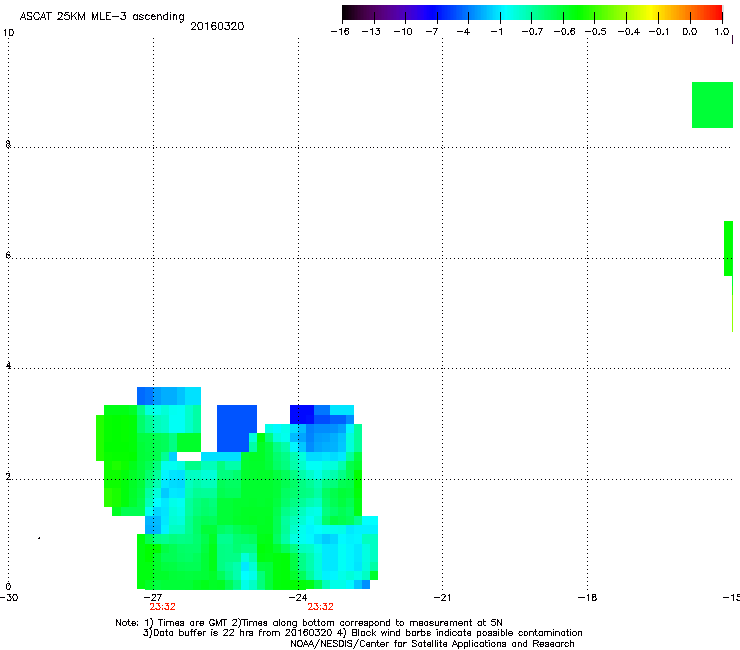Click the color scale label "-0.1"
The height and width of the screenshot is (650, 740).
659,32
